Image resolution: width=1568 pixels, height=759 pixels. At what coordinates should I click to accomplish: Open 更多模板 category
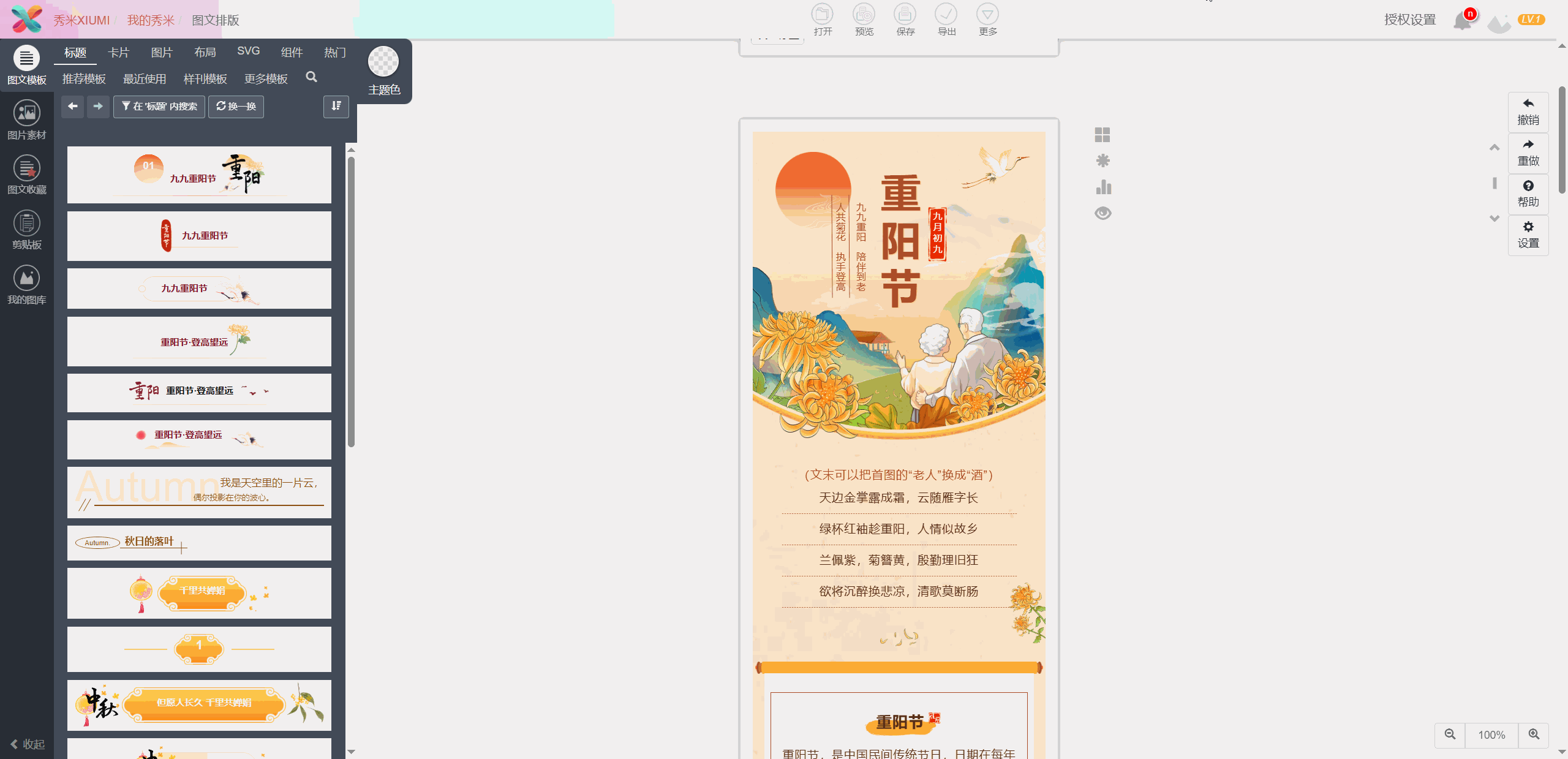click(x=266, y=79)
